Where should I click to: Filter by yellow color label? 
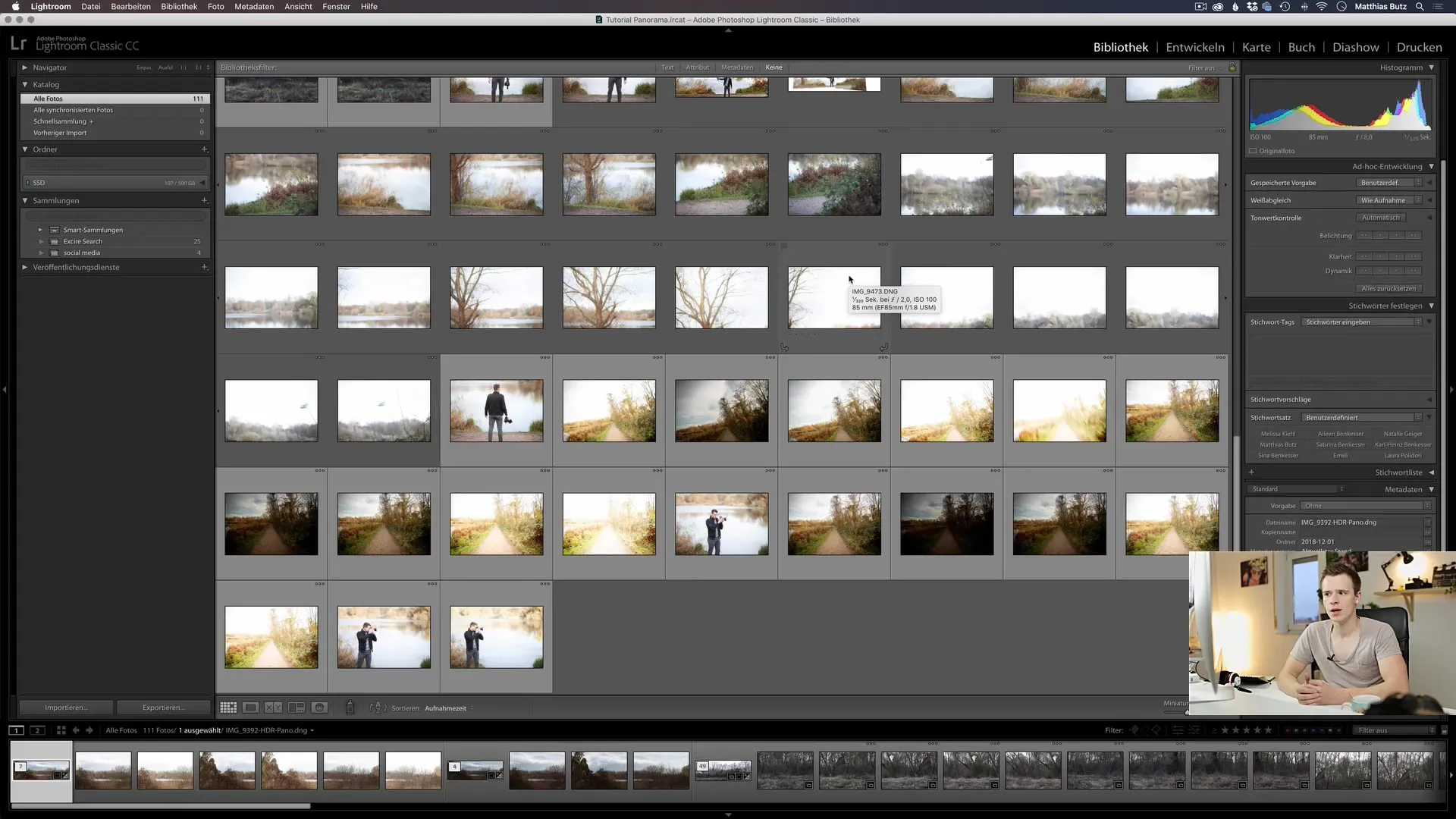(x=1298, y=730)
